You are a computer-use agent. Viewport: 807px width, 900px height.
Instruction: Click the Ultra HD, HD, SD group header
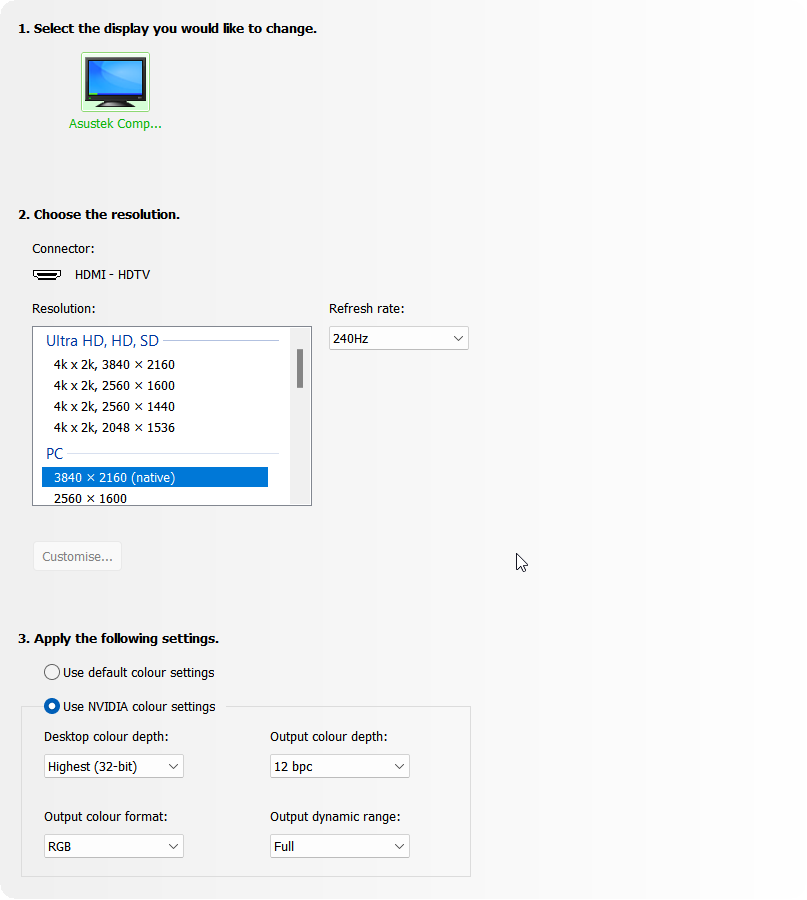coord(102,341)
